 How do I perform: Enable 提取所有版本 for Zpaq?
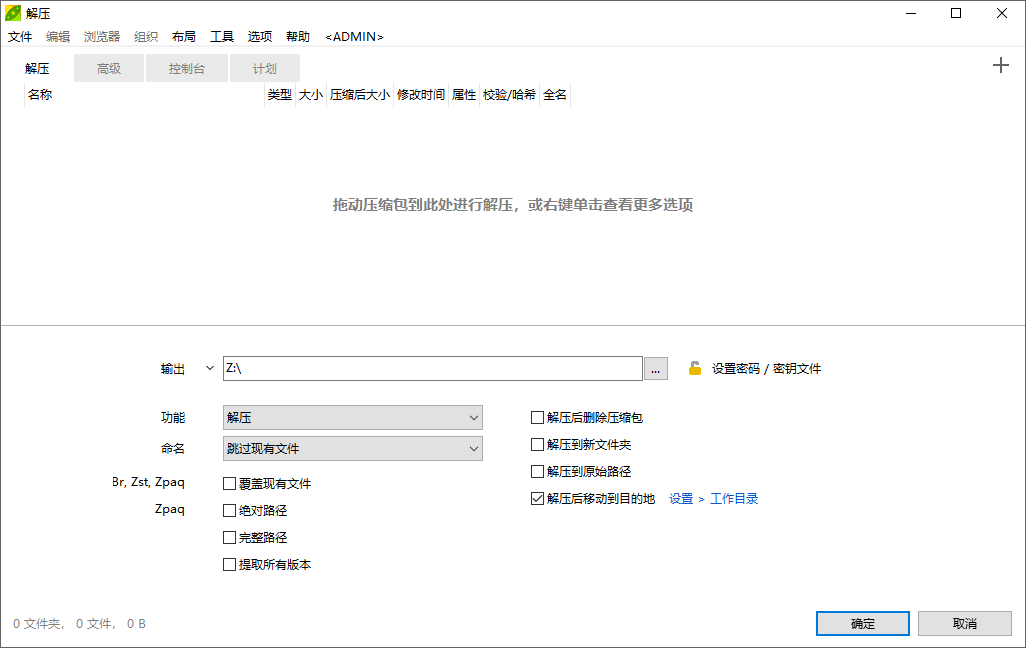[228, 564]
